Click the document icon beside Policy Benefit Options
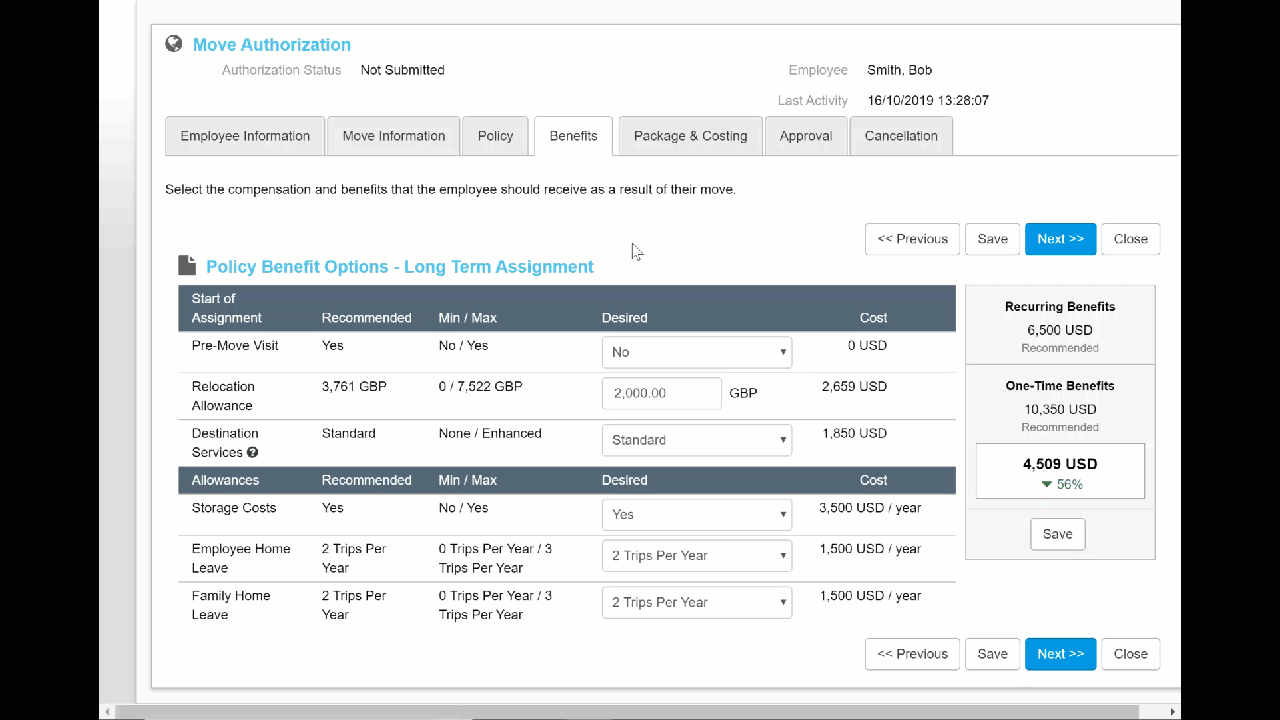Viewport: 1280px width, 720px height. pos(187,266)
